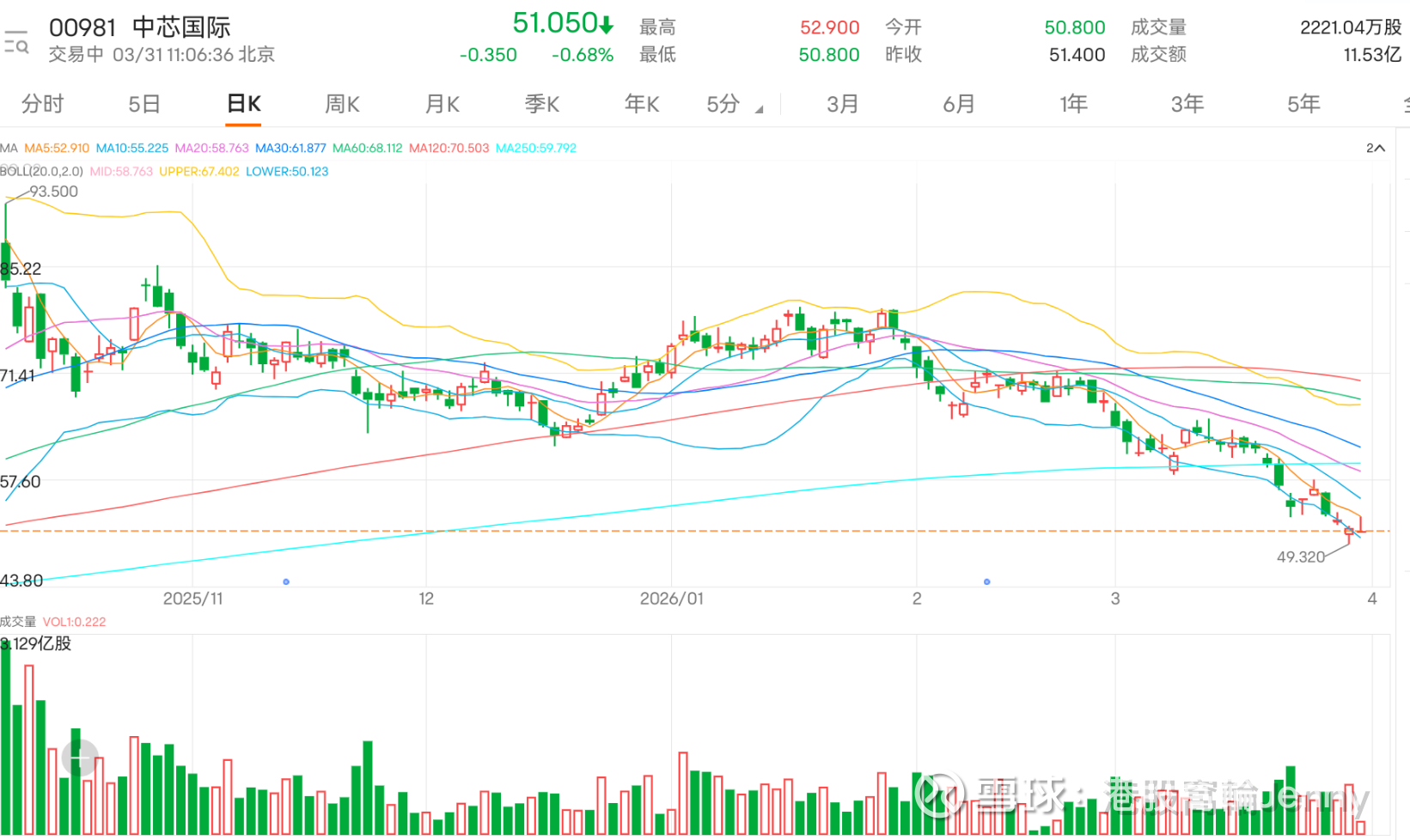Image resolution: width=1410 pixels, height=840 pixels.
Task: Click the blue event dot between 2025/11 and 12
Action: [286, 582]
